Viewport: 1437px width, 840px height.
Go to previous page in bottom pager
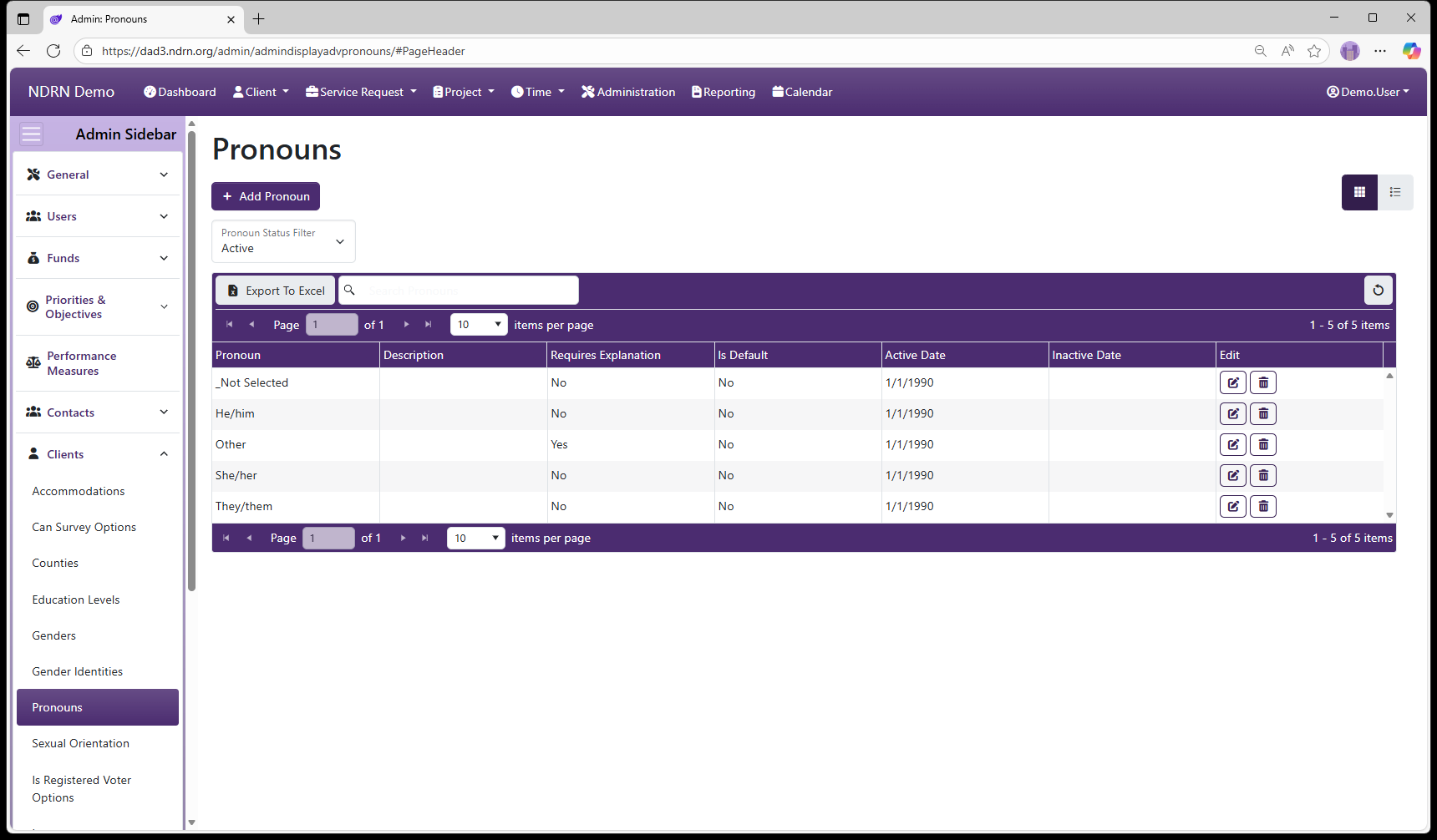pos(248,538)
